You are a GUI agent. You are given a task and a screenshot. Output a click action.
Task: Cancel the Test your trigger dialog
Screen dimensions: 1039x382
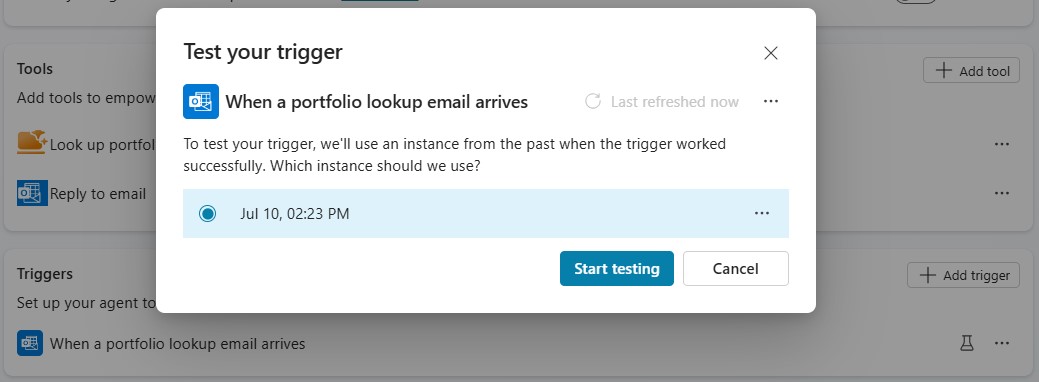(736, 269)
